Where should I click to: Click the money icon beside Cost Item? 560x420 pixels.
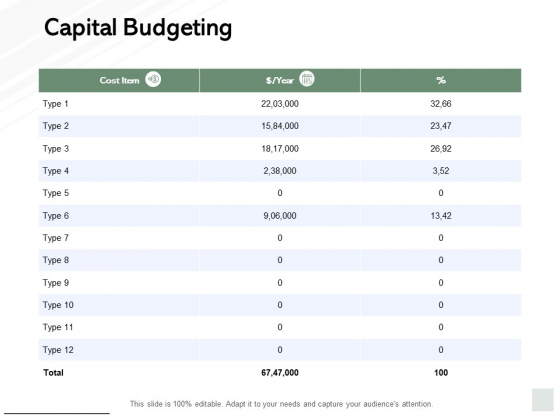click(153, 79)
